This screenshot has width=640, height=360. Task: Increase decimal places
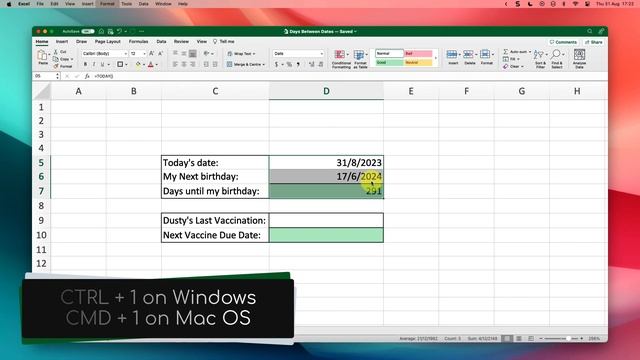pyautogui.click(x=312, y=64)
